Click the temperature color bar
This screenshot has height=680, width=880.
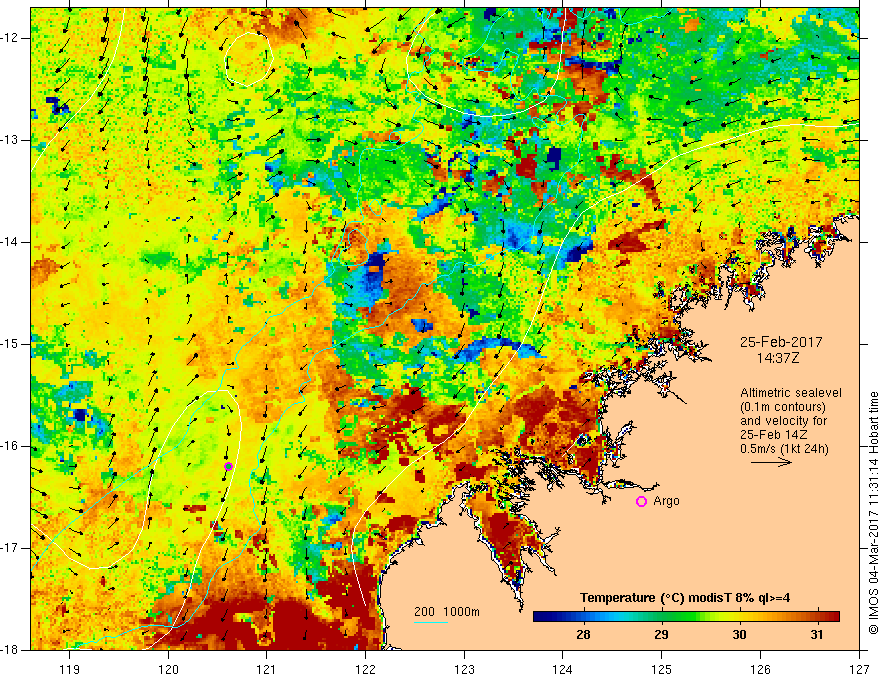pos(686,617)
